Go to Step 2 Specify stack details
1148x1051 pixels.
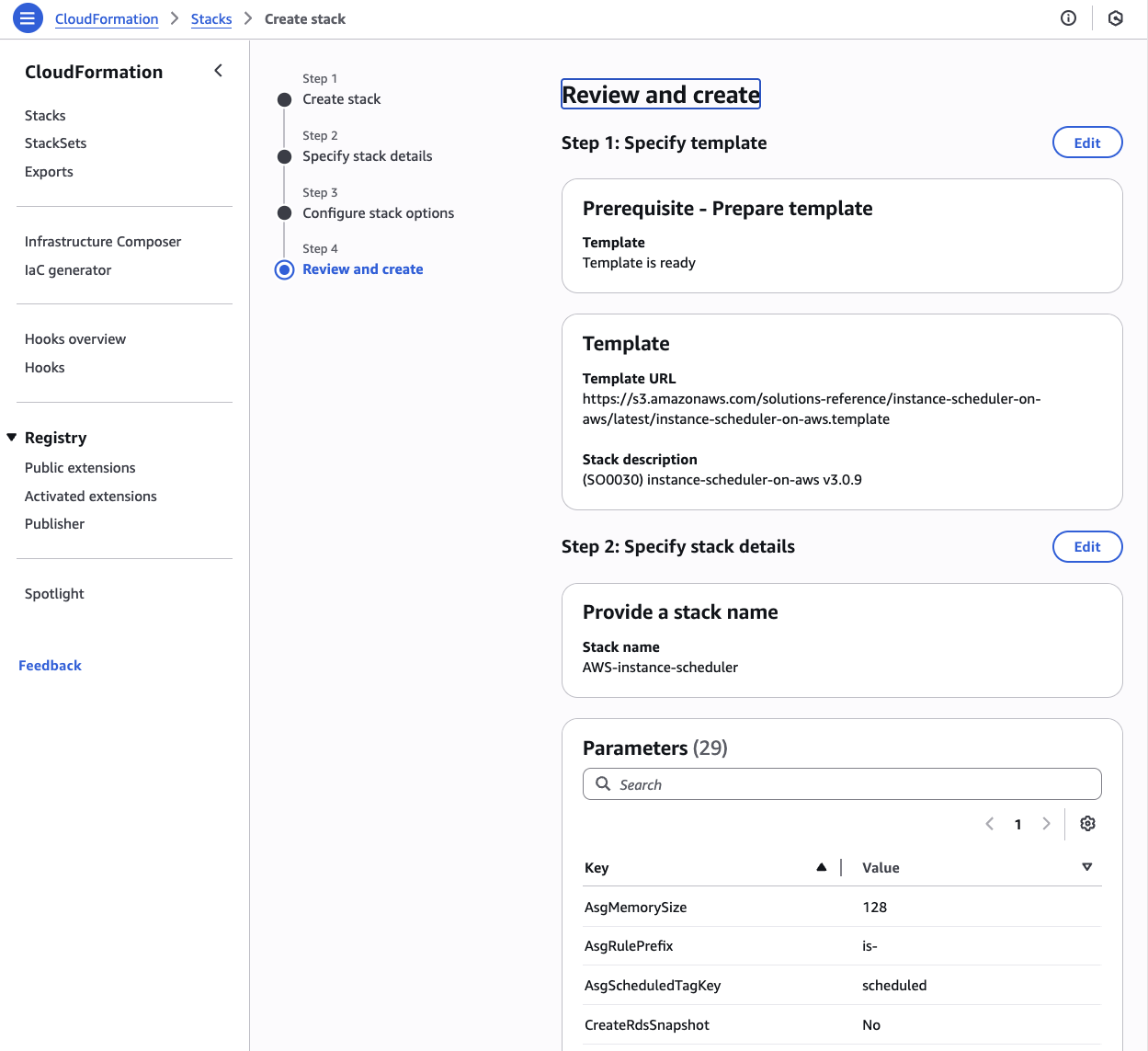(x=368, y=156)
